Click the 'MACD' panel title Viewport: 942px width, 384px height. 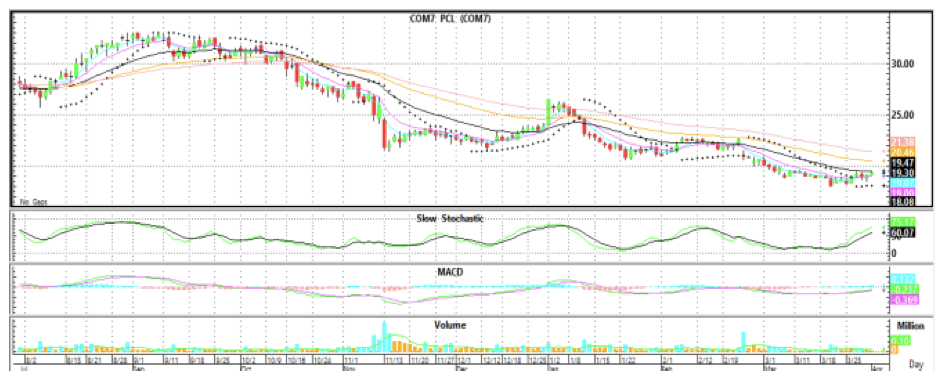click(x=449, y=272)
